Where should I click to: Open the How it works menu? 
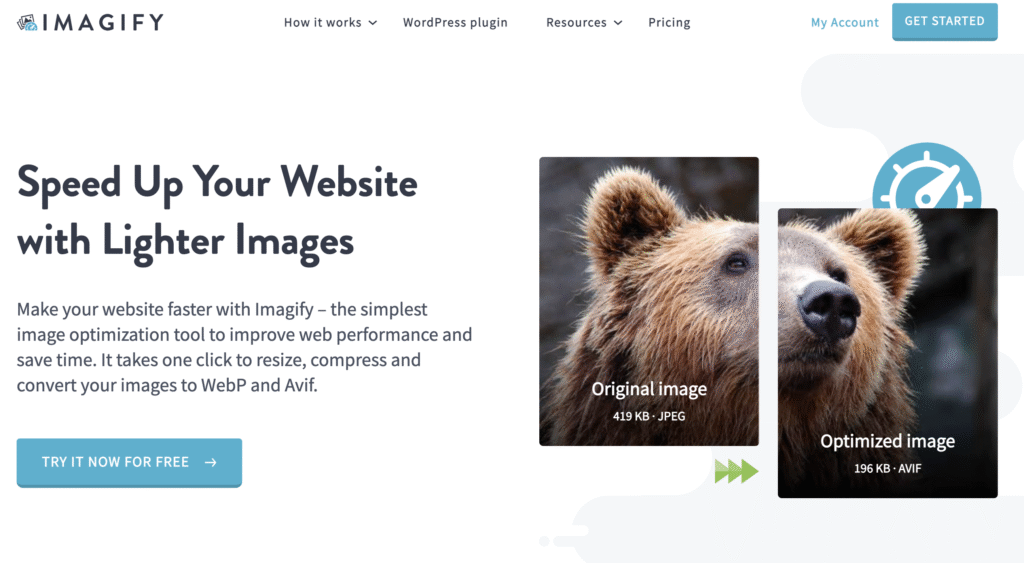tap(323, 22)
